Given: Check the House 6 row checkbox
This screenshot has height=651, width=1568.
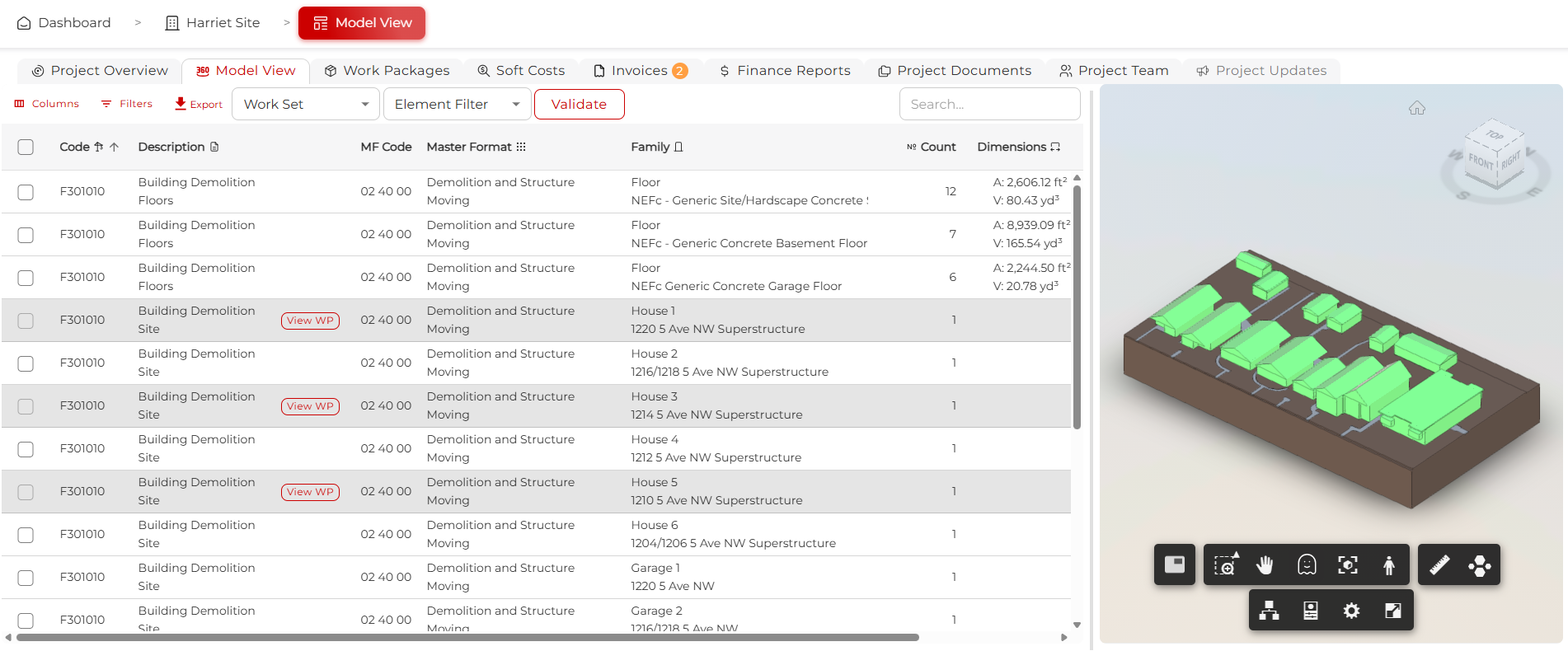Looking at the screenshot, I should 26,535.
